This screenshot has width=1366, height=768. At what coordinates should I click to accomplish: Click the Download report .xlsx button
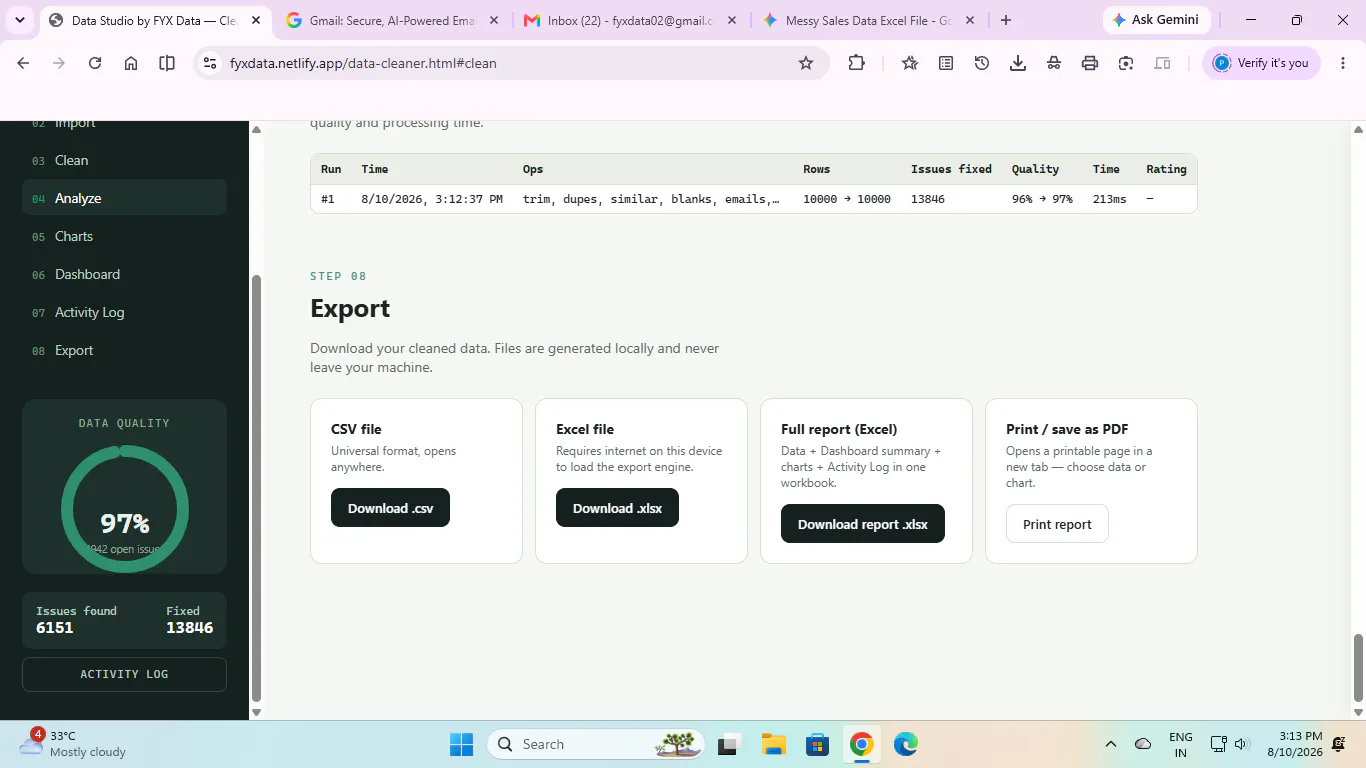(x=862, y=524)
